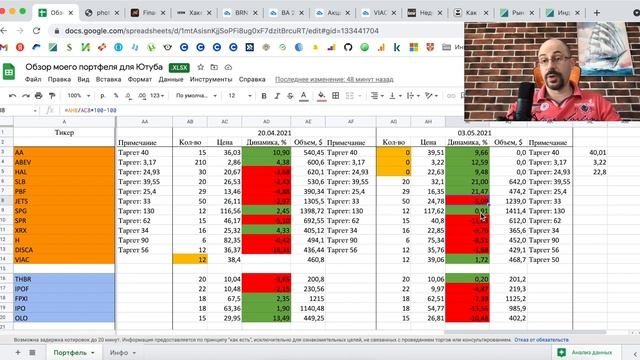Select the JETS ticker cell
Screen dimensions: 640x360
pos(64,201)
